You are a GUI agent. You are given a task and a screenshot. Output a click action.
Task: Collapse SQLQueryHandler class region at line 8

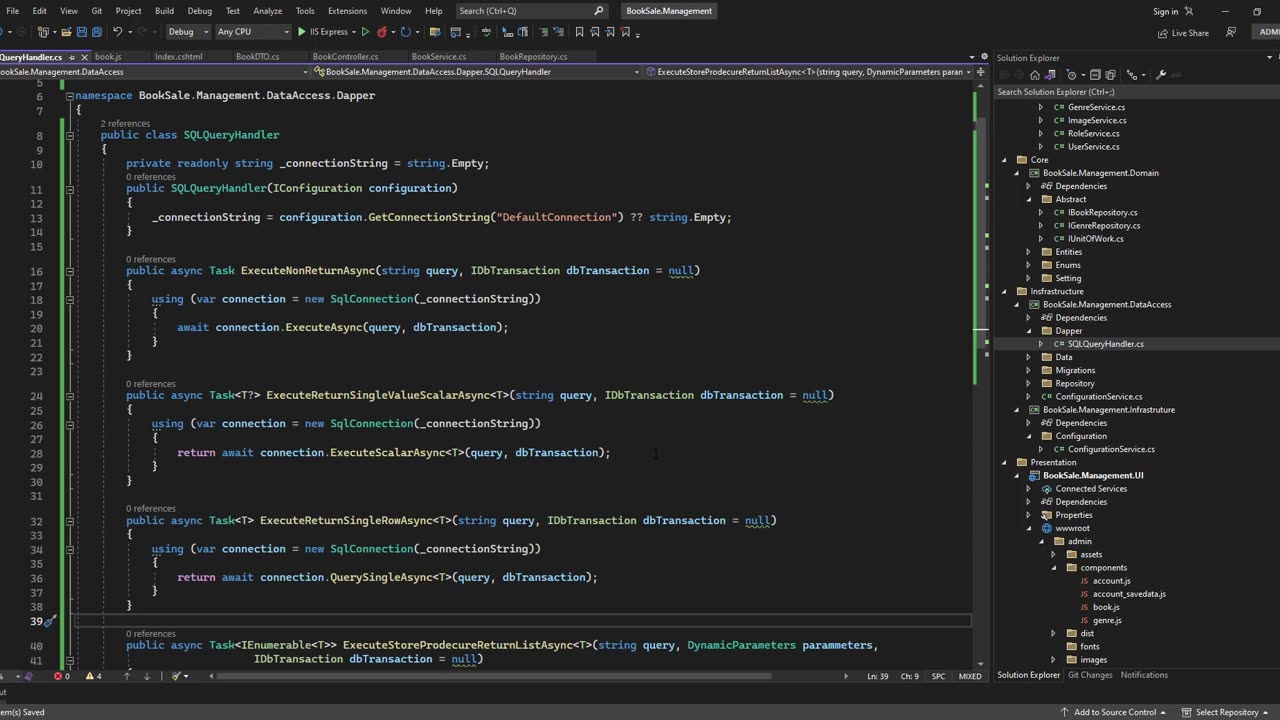click(x=71, y=135)
